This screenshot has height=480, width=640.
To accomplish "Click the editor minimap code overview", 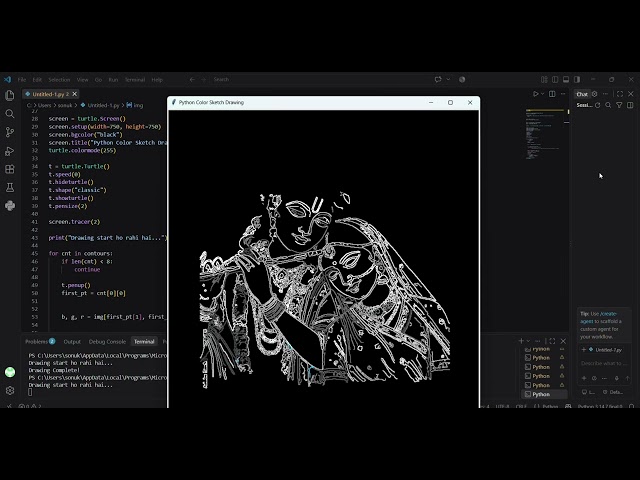I will tap(544, 135).
